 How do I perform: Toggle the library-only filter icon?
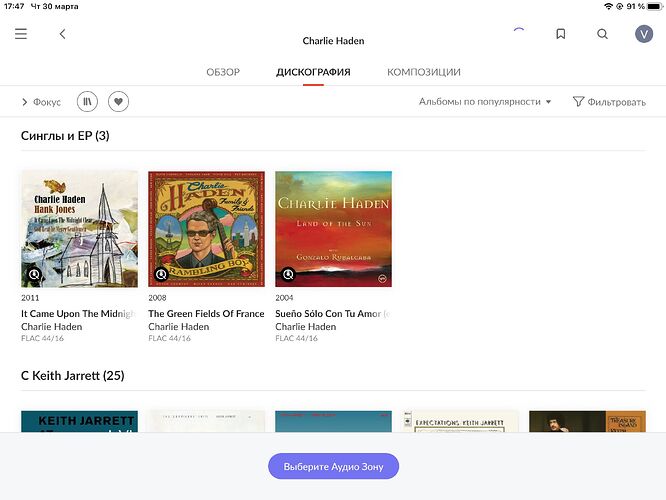[x=87, y=102]
